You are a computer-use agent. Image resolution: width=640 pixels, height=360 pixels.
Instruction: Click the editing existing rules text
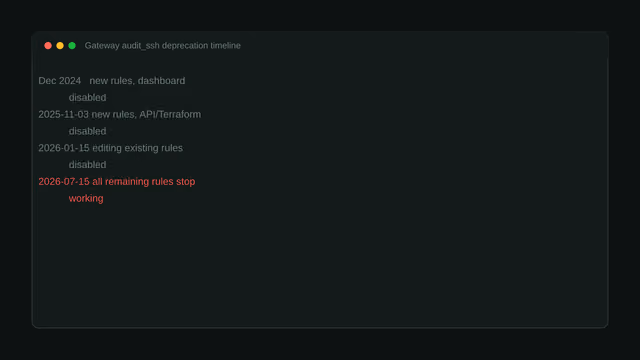[138, 148]
